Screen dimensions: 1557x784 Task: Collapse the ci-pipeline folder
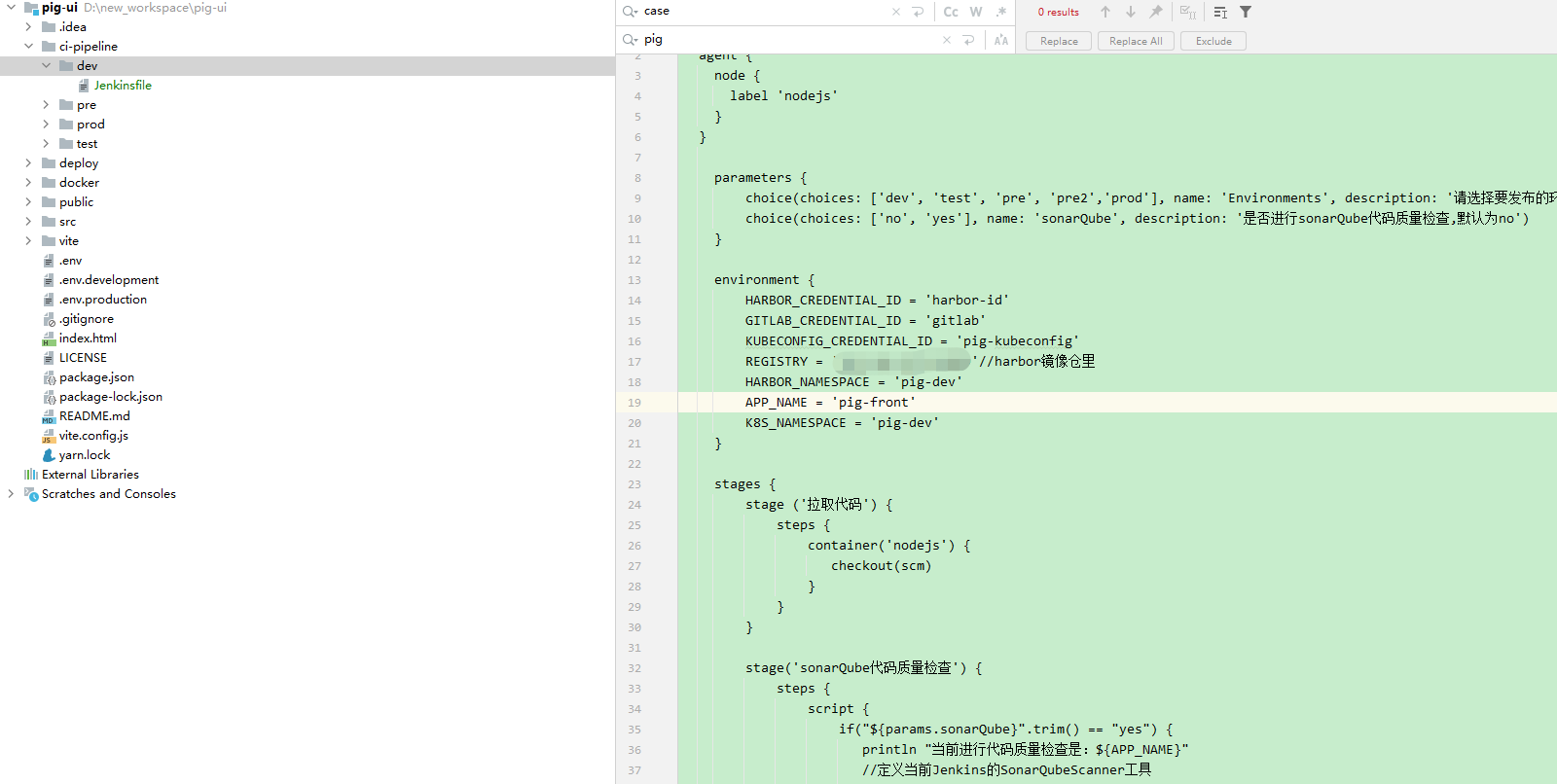[x=28, y=47]
